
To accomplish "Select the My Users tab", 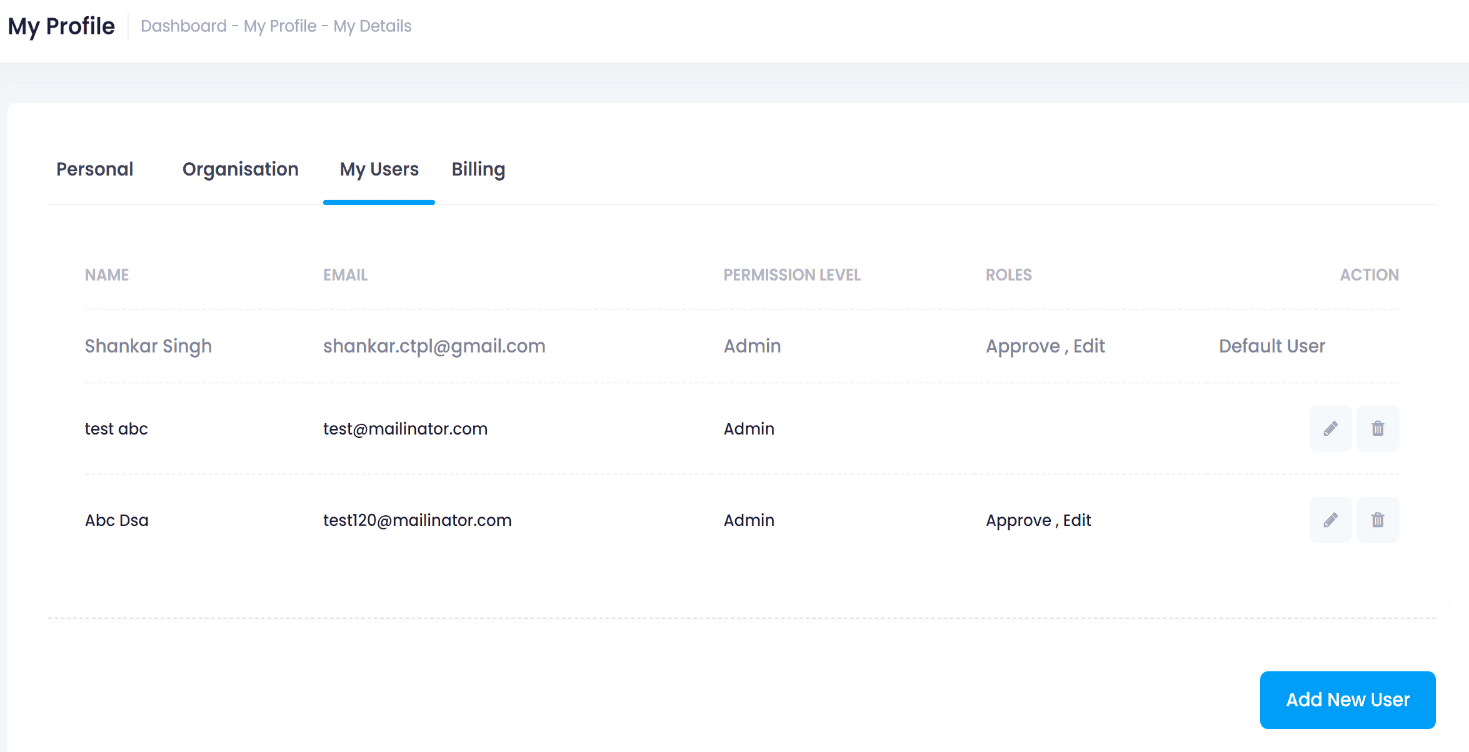I will (x=379, y=169).
